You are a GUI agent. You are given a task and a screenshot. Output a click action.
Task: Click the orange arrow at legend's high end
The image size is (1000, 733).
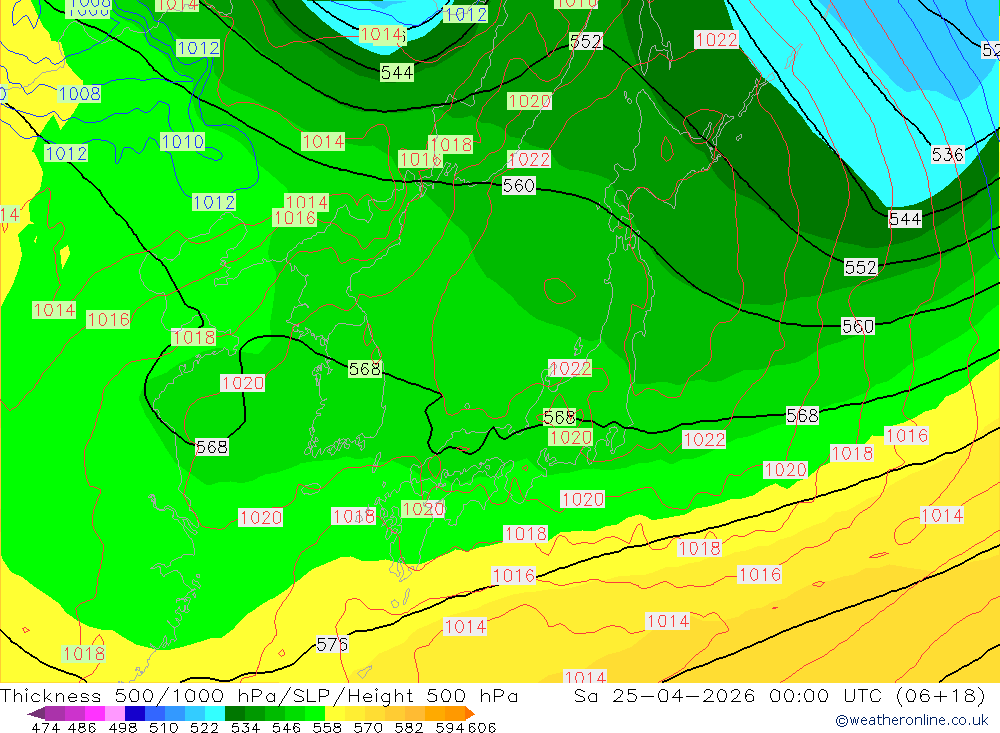tap(470, 713)
